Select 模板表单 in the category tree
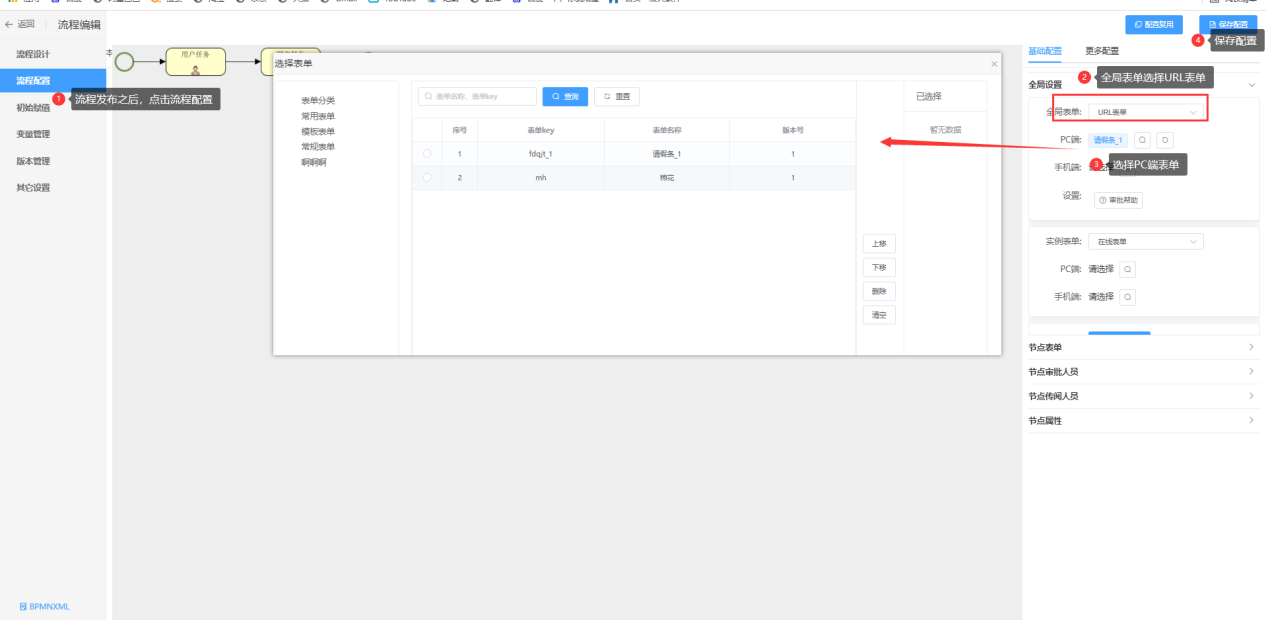Viewport: 1266px width, 620px height. (318, 131)
